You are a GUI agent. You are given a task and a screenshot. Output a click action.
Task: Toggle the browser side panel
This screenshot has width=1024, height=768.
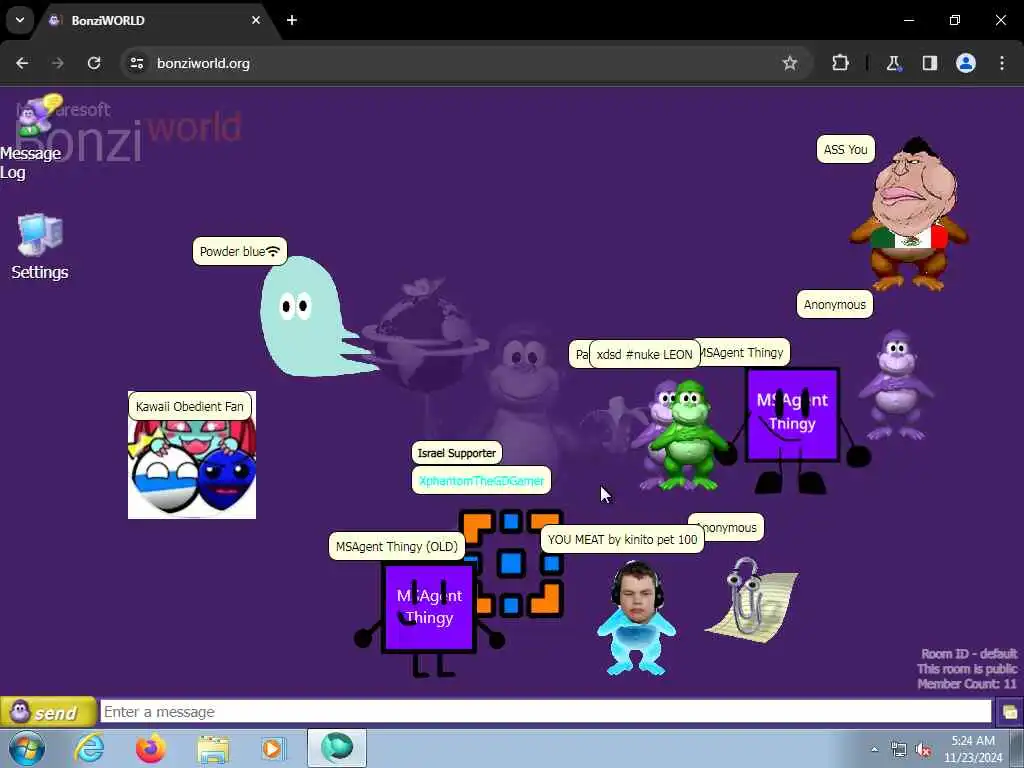pyautogui.click(x=930, y=63)
